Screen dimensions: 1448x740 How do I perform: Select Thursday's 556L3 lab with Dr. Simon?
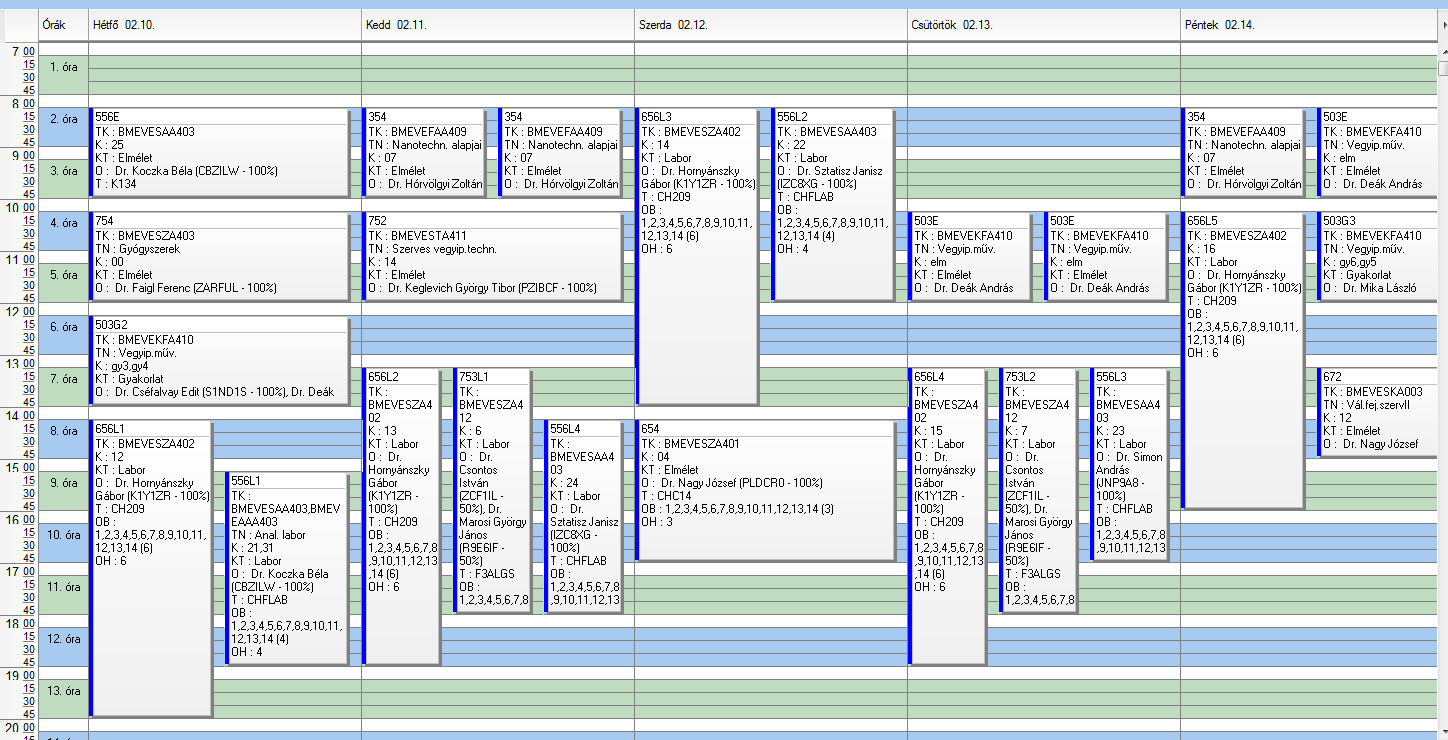click(x=1130, y=464)
